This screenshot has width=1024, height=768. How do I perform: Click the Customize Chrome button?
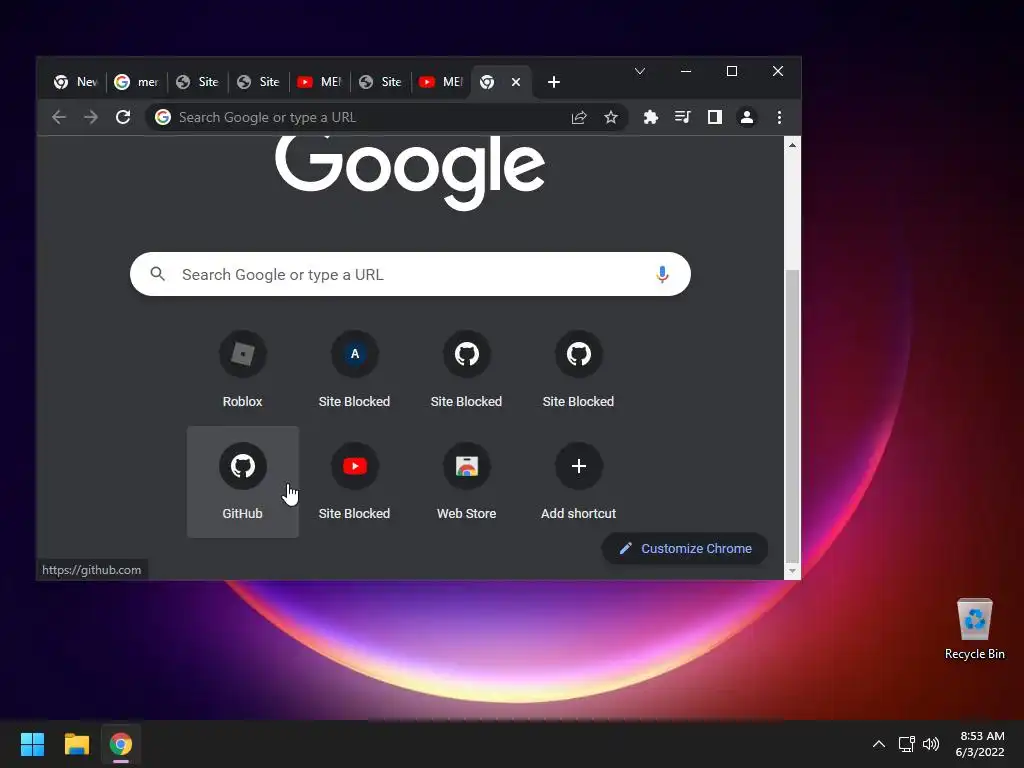click(684, 549)
